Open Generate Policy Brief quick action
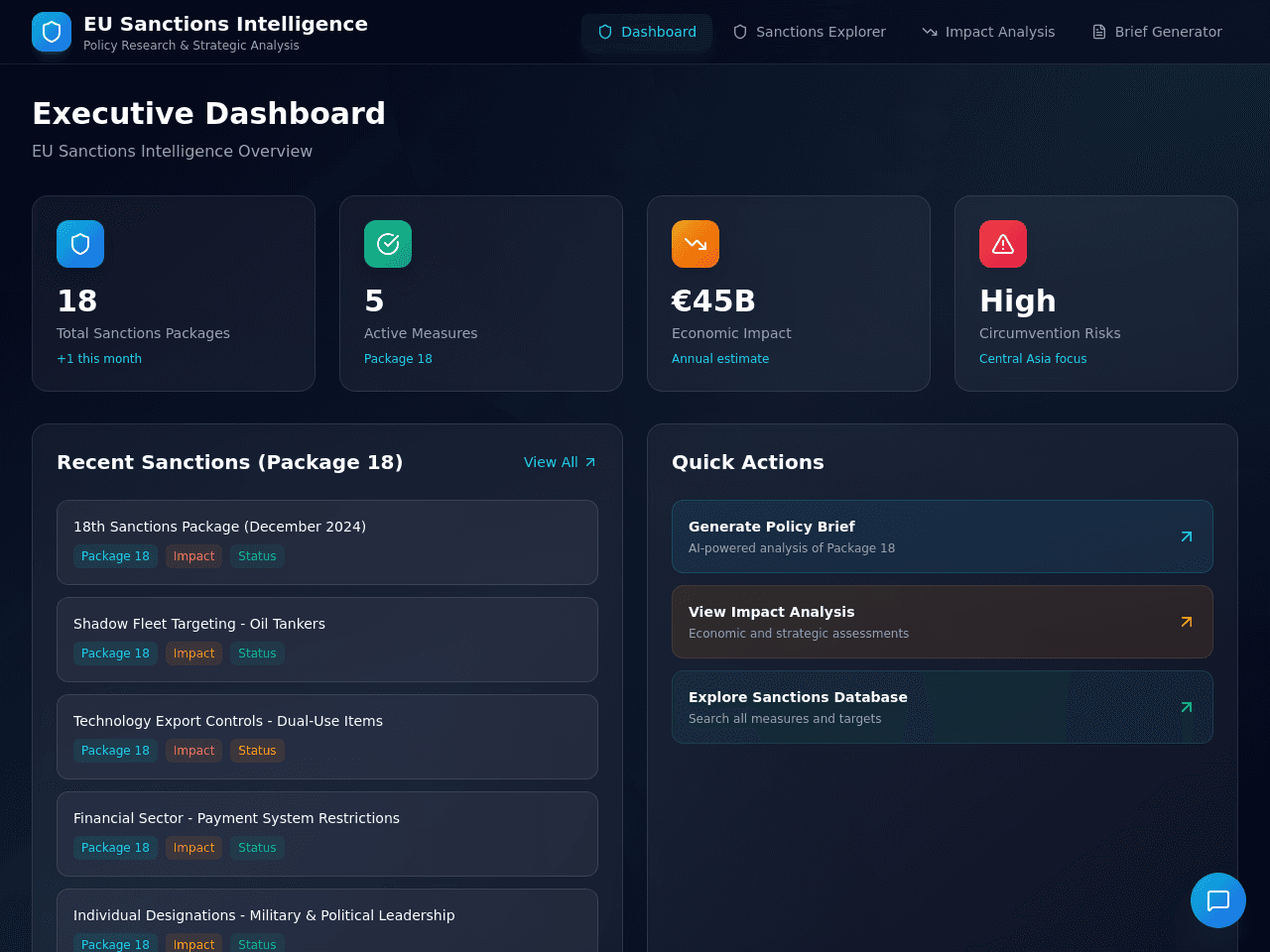 click(x=943, y=536)
